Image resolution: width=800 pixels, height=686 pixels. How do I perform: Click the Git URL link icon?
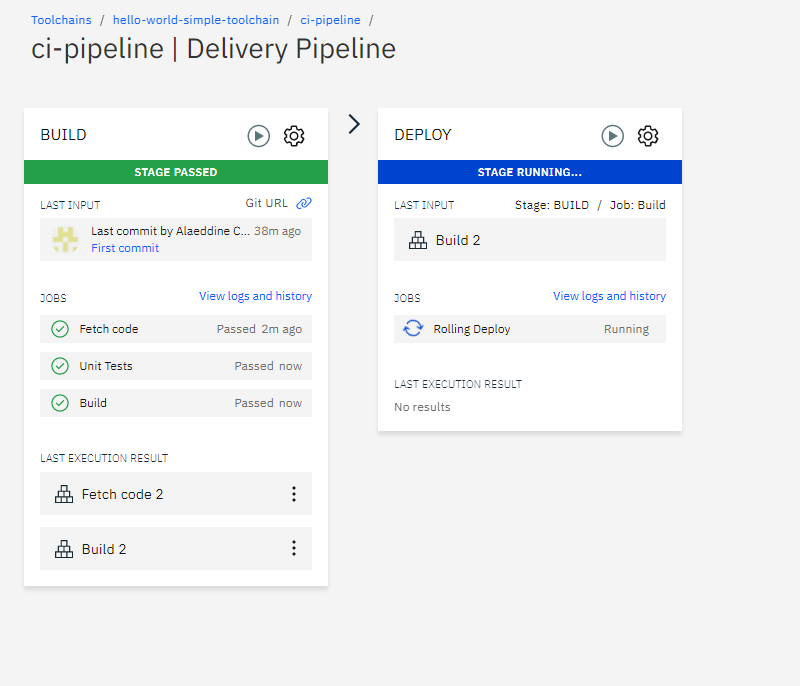click(304, 203)
